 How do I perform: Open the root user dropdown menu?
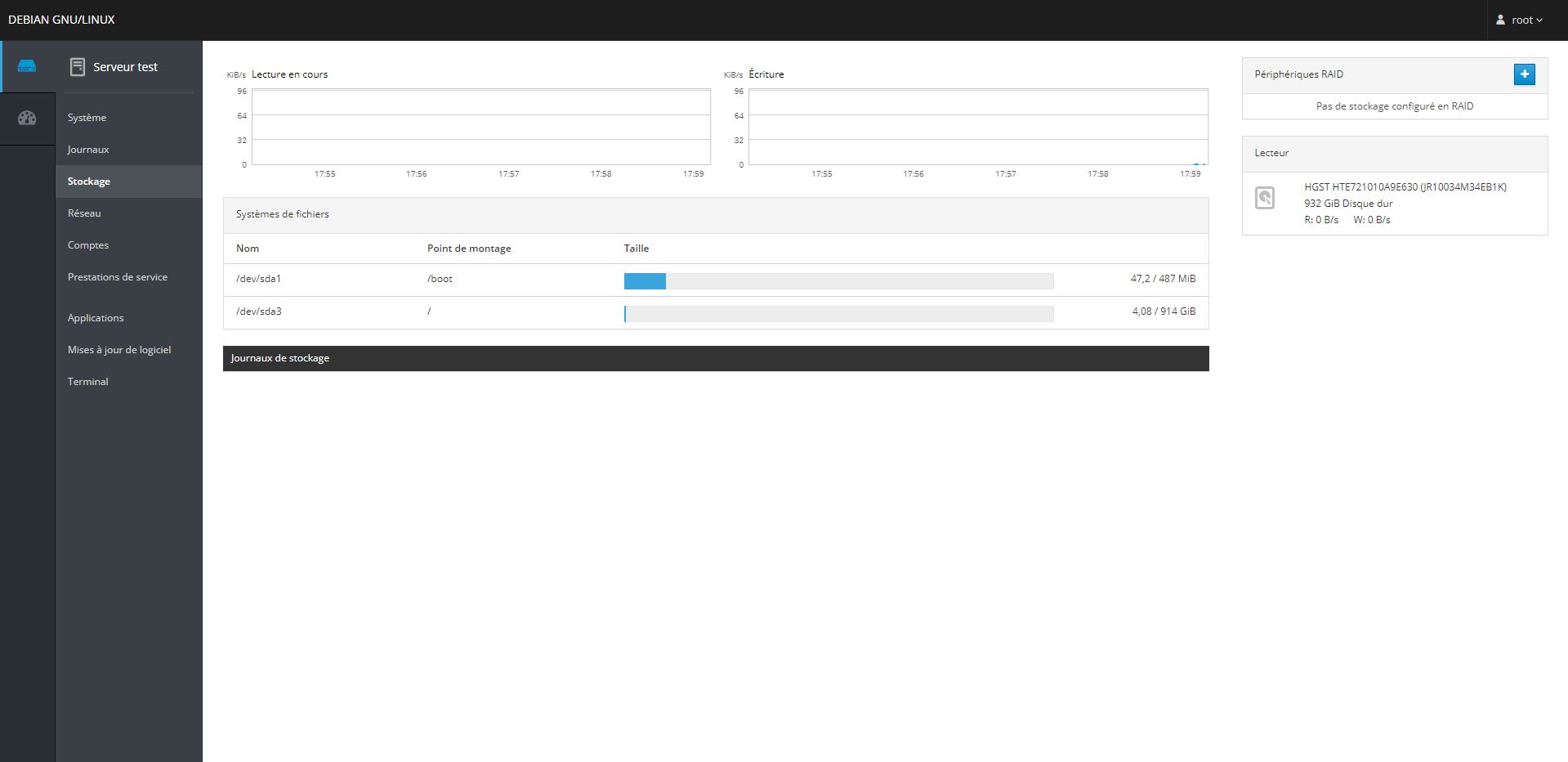tap(1519, 20)
